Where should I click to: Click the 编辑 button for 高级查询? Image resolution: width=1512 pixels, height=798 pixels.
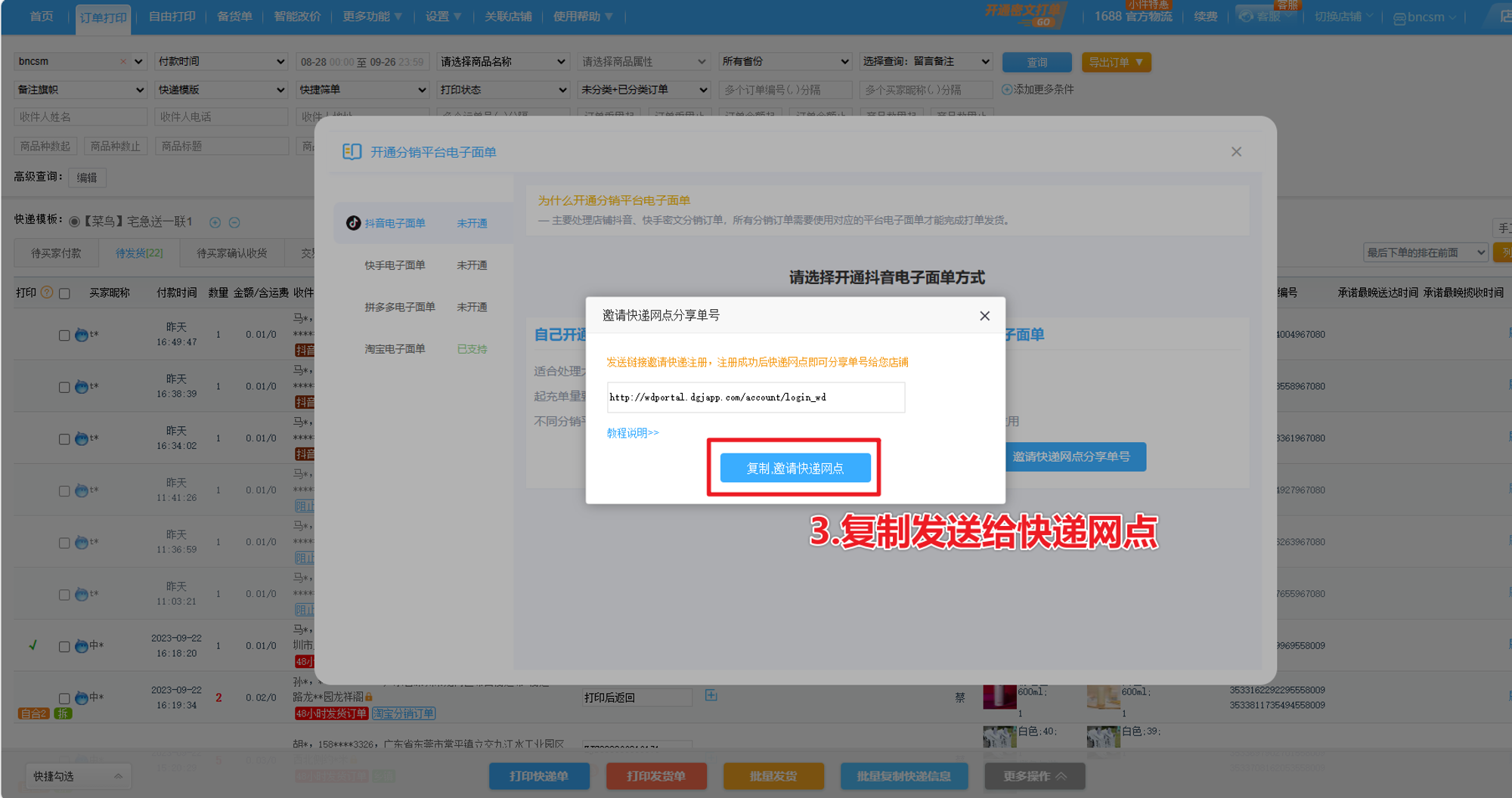87,178
